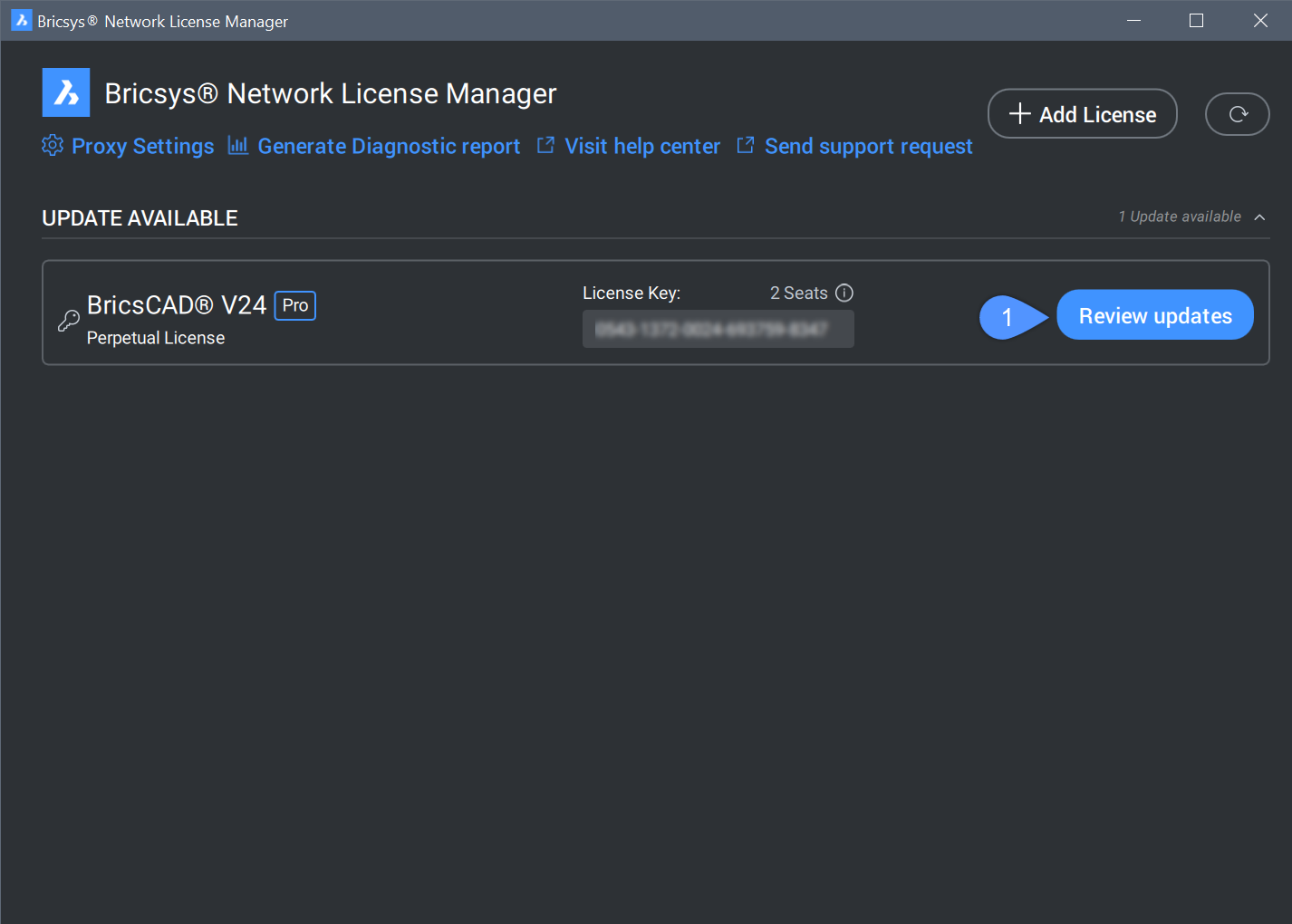The width and height of the screenshot is (1292, 924).
Task: Click the Send support request link
Action: (868, 147)
